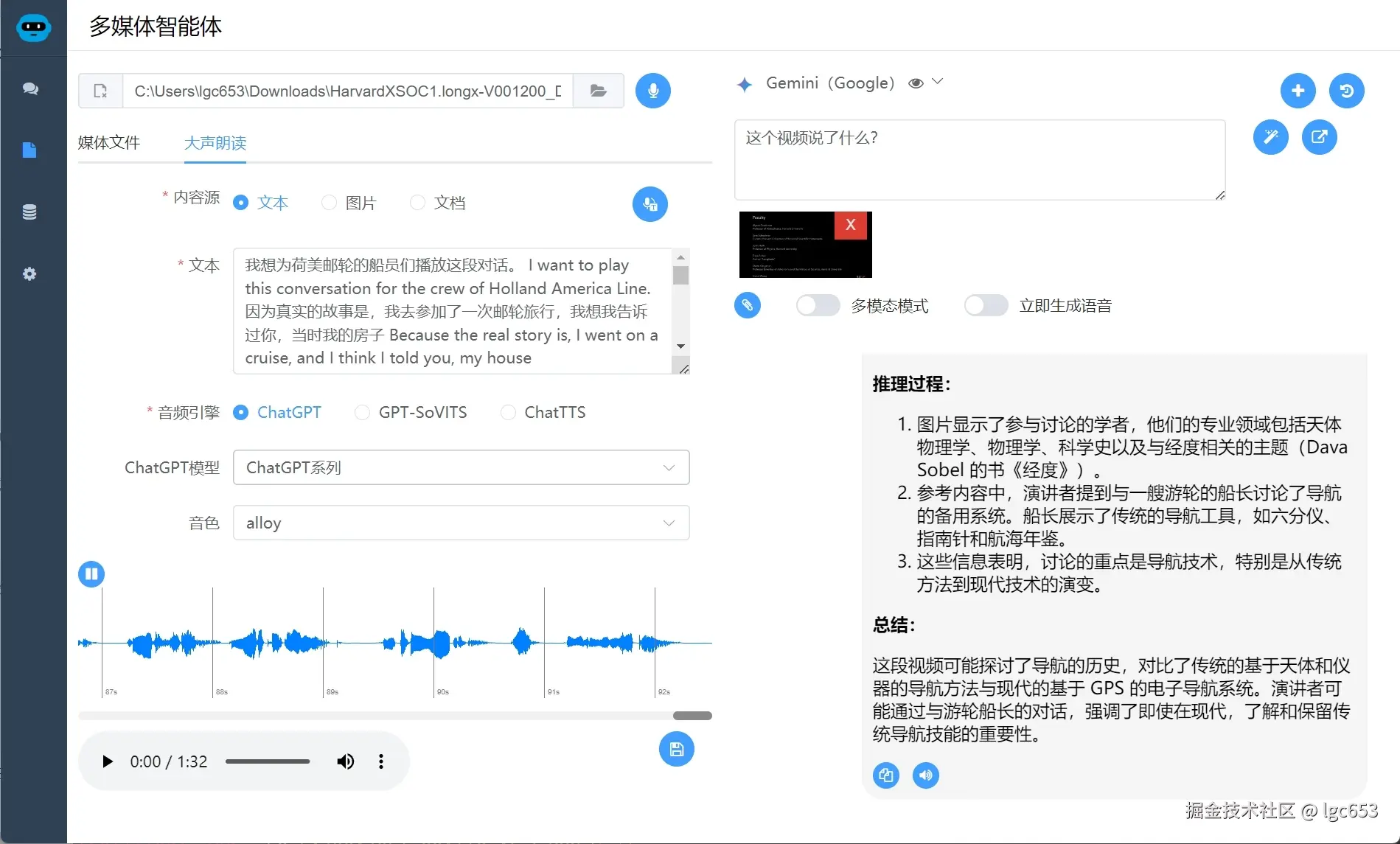The width and height of the screenshot is (1400, 844).
Task: Enable 多模态模式 switch
Action: pos(818,305)
